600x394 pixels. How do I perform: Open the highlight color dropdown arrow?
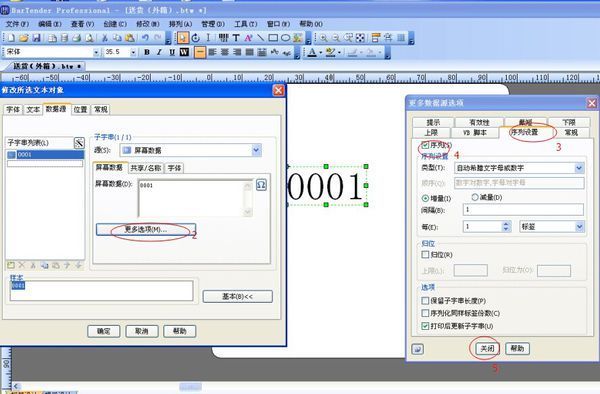point(339,52)
